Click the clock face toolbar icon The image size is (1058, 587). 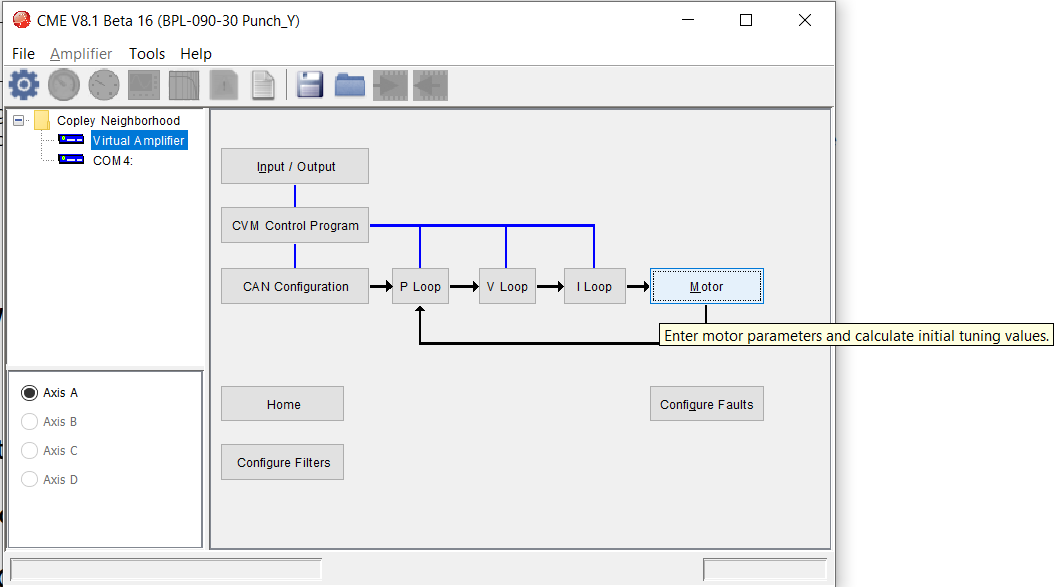tap(104, 85)
